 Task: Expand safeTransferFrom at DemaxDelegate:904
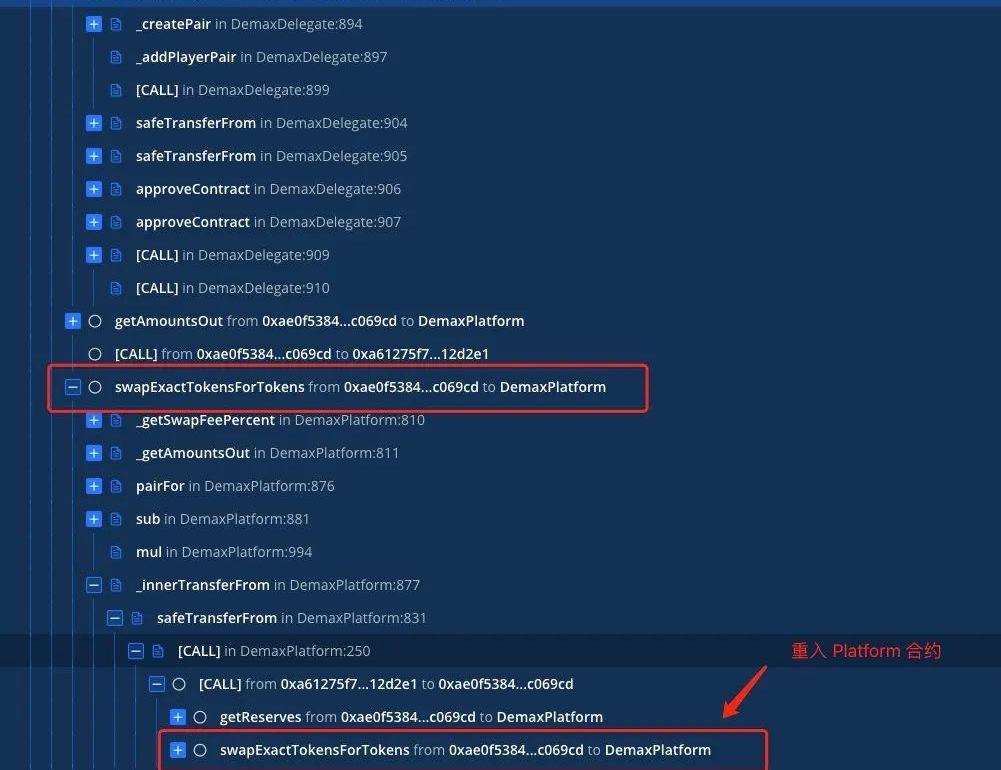pyautogui.click(x=94, y=123)
